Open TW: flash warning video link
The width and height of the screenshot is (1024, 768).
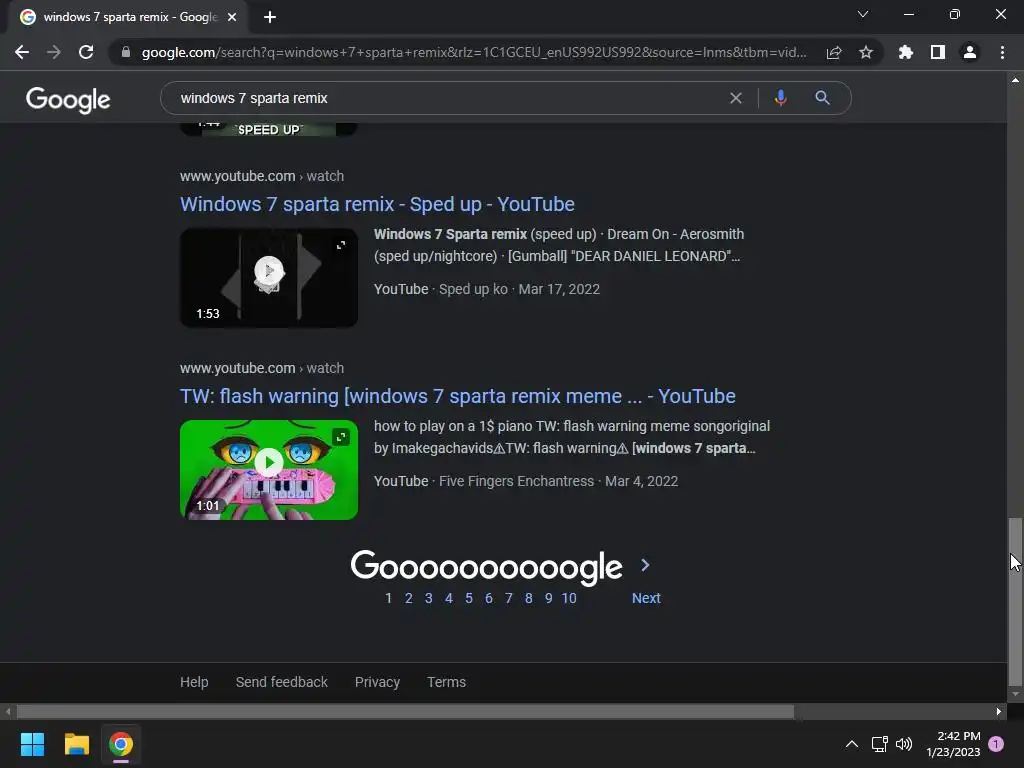point(458,396)
